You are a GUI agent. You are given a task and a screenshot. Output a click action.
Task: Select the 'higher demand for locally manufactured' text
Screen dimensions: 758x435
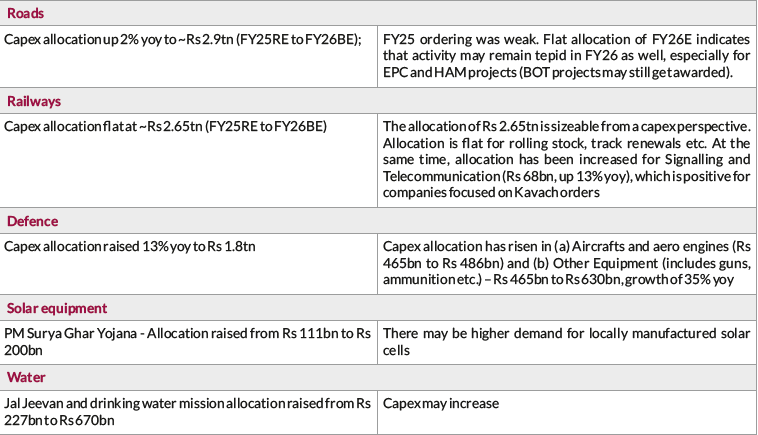point(560,332)
